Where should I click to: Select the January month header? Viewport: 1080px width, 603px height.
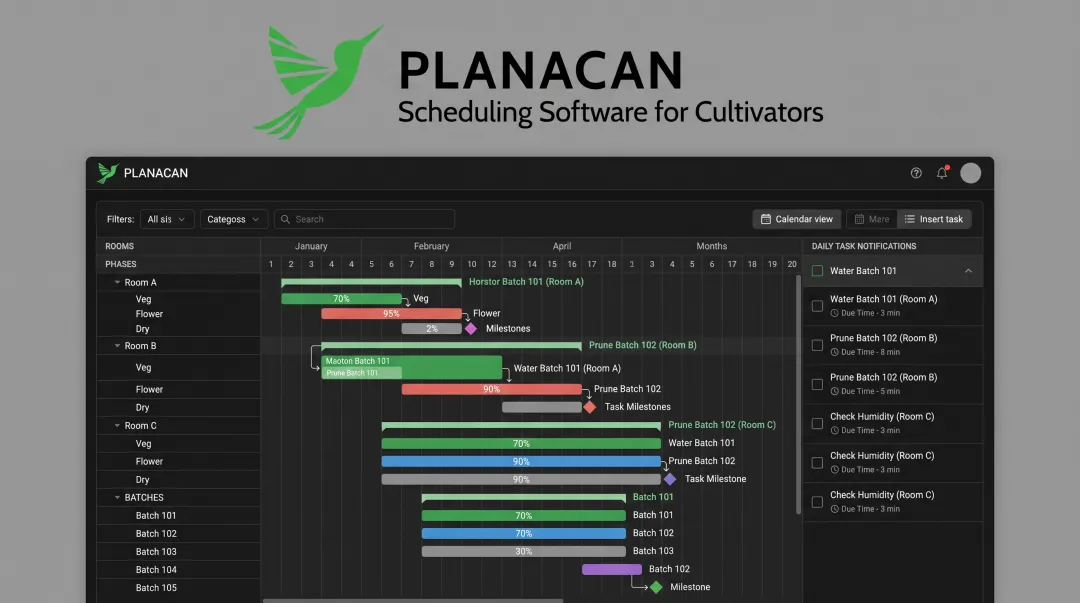(311, 246)
